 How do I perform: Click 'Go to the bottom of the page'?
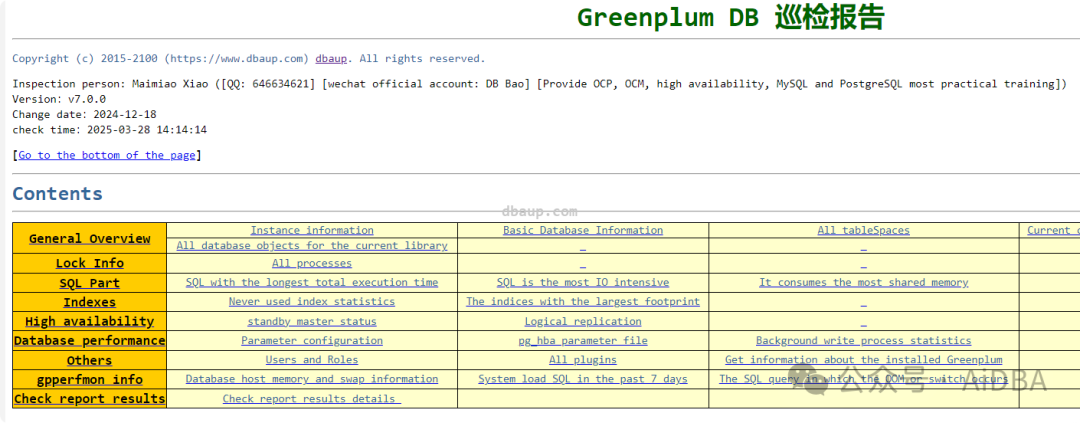tap(106, 155)
